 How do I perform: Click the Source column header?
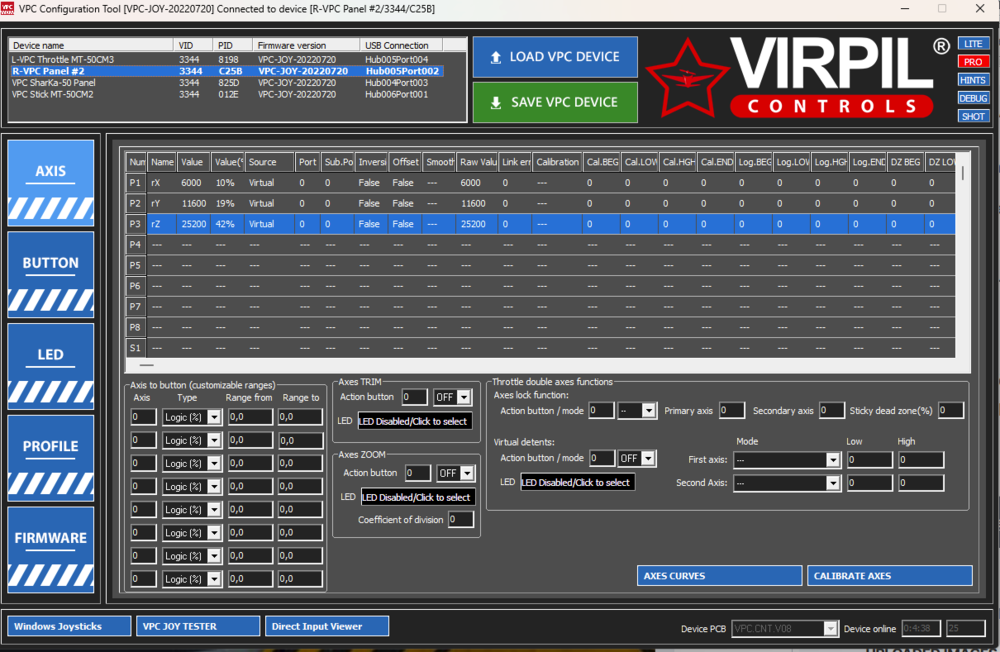coord(269,162)
